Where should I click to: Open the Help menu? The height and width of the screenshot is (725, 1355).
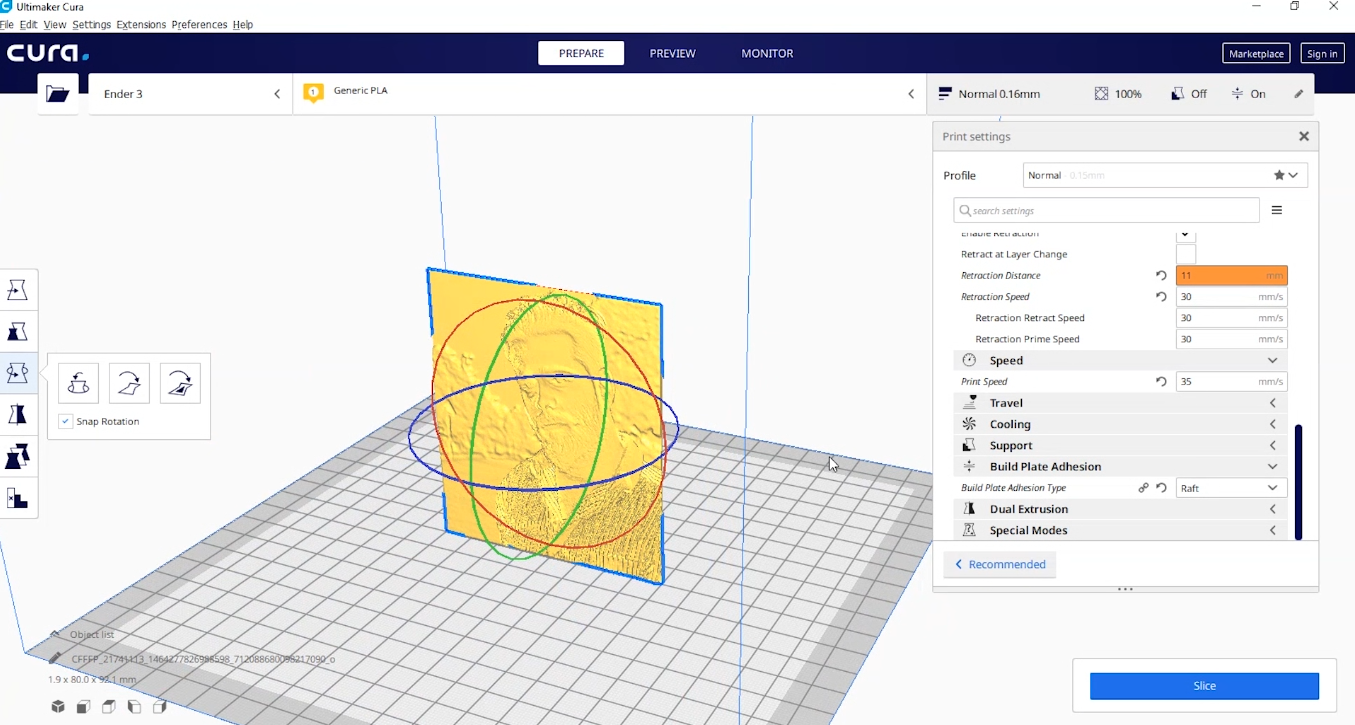tap(243, 24)
